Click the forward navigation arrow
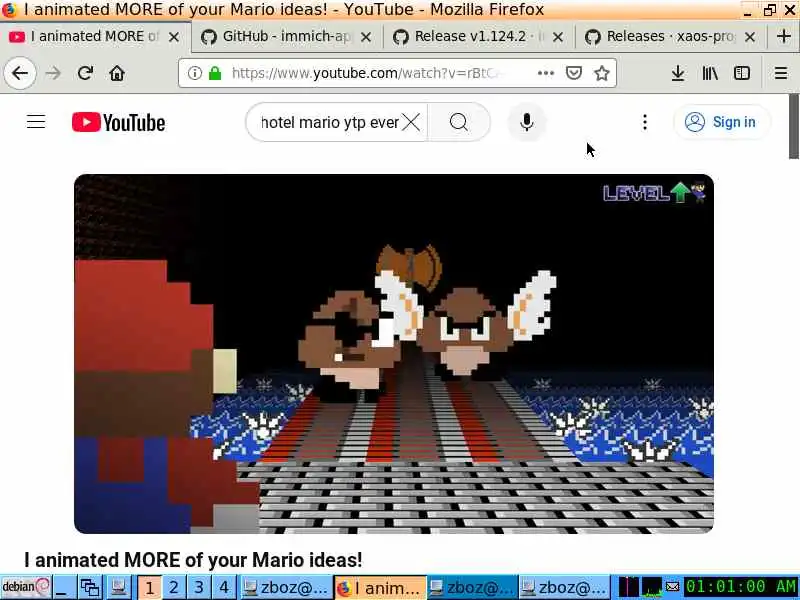 (53, 73)
